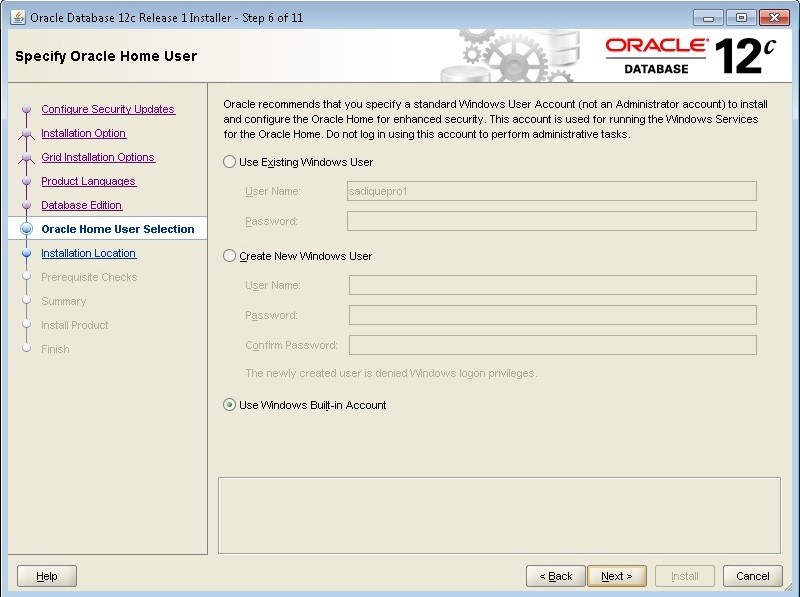Viewport: 800px width, 597px height.
Task: Click the new user User Name field
Action: [553, 285]
